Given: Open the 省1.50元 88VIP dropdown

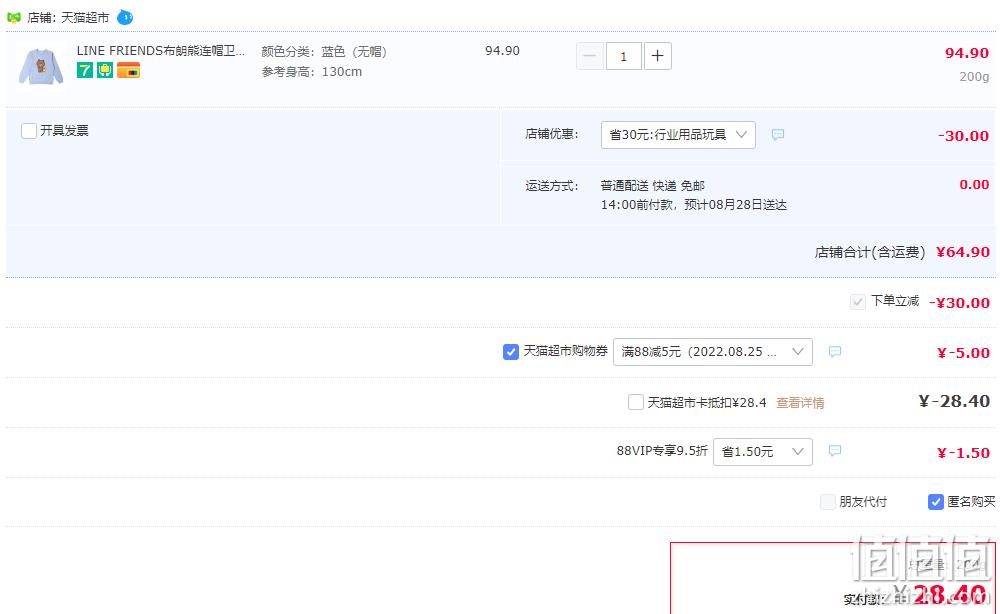Looking at the screenshot, I should click(763, 451).
